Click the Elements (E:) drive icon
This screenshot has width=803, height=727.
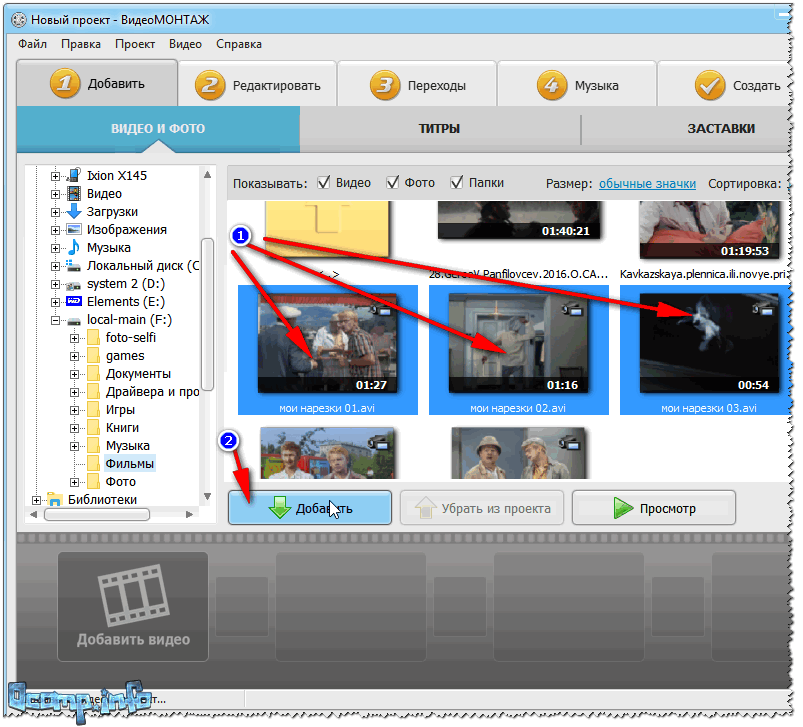coord(74,302)
